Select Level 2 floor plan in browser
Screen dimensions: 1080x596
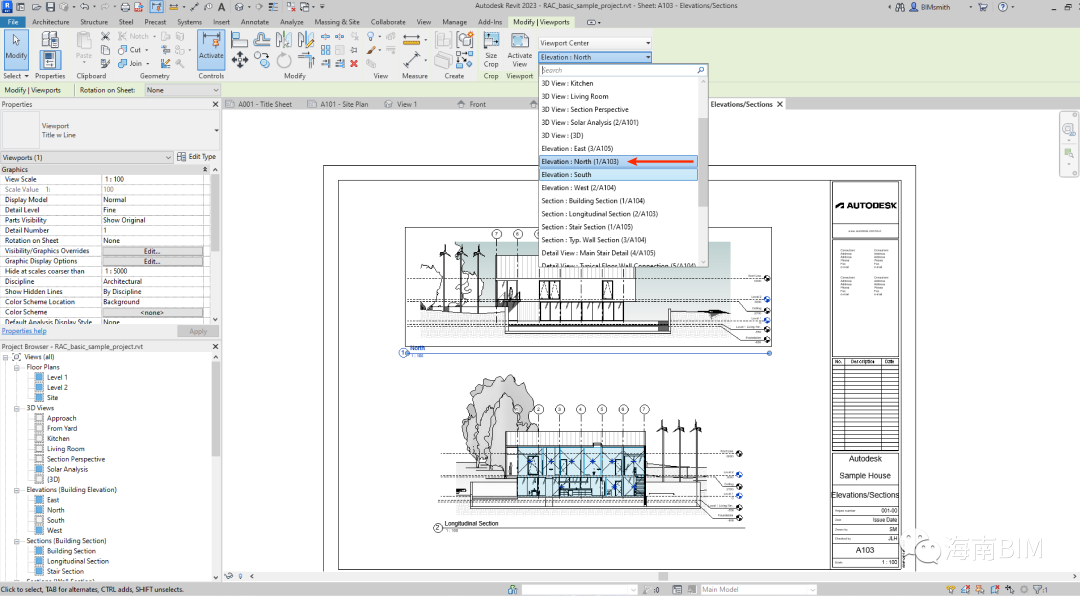coord(57,388)
